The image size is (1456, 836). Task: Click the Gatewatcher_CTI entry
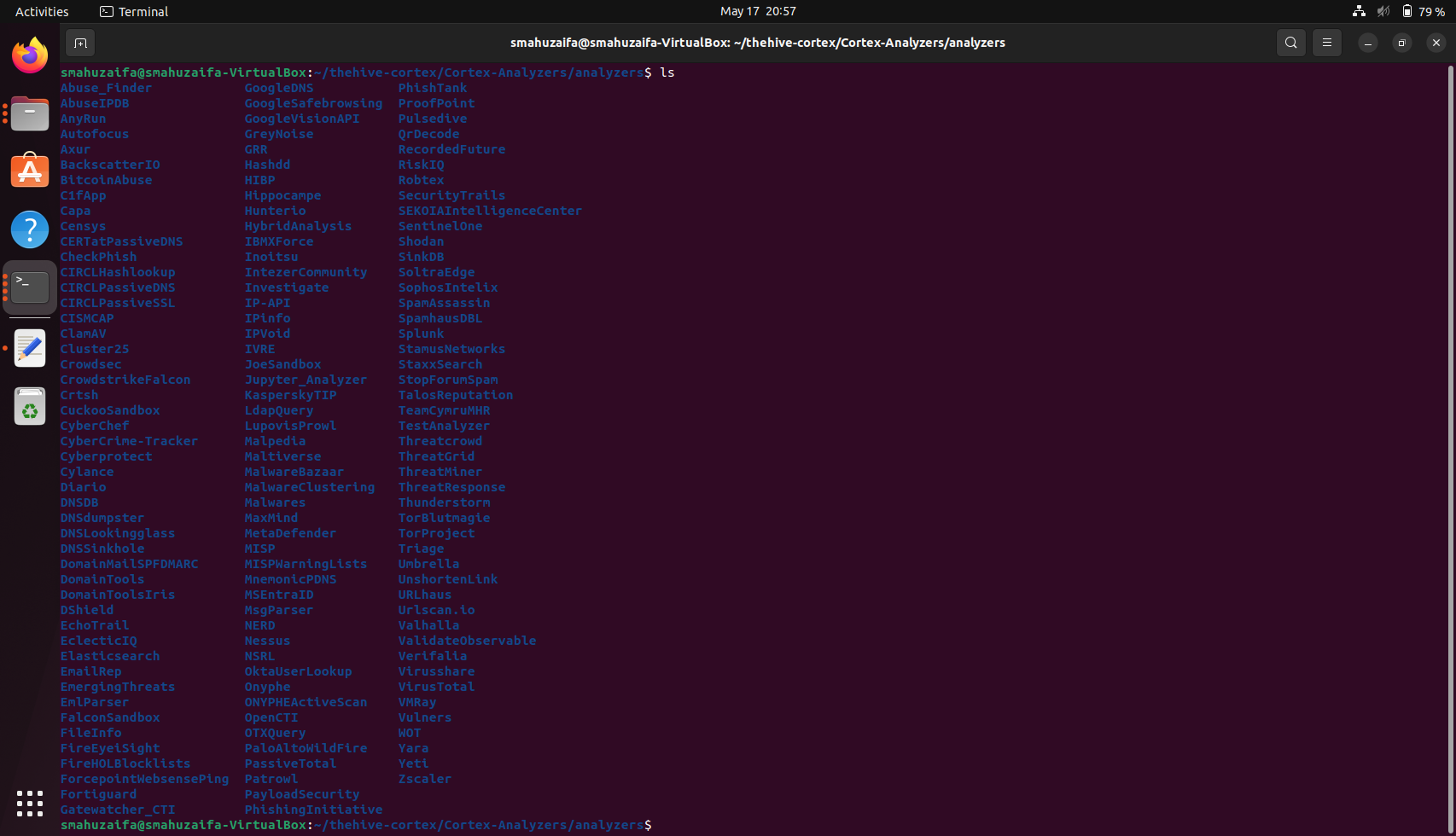click(118, 810)
